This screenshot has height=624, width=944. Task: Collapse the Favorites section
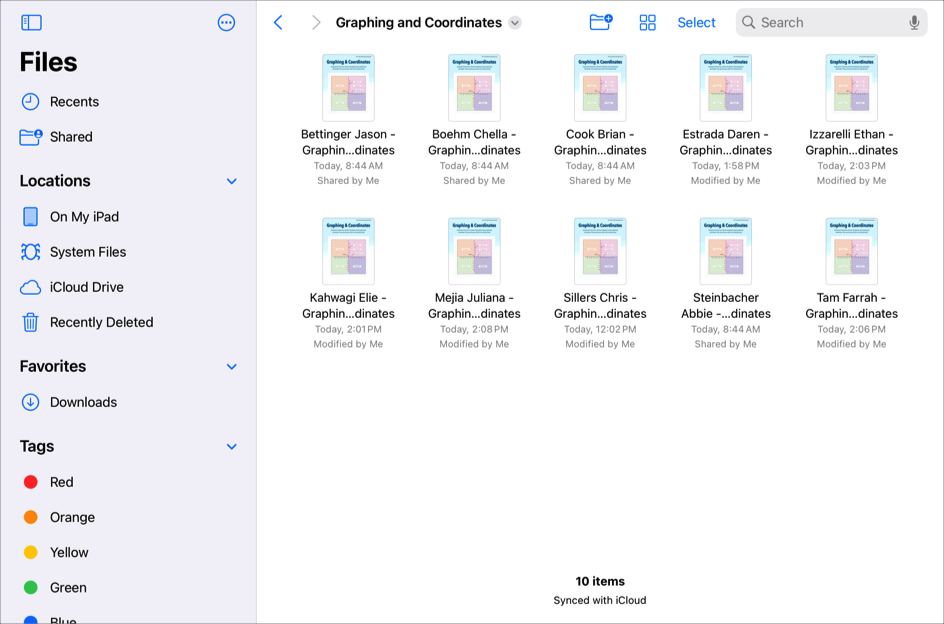(x=231, y=367)
